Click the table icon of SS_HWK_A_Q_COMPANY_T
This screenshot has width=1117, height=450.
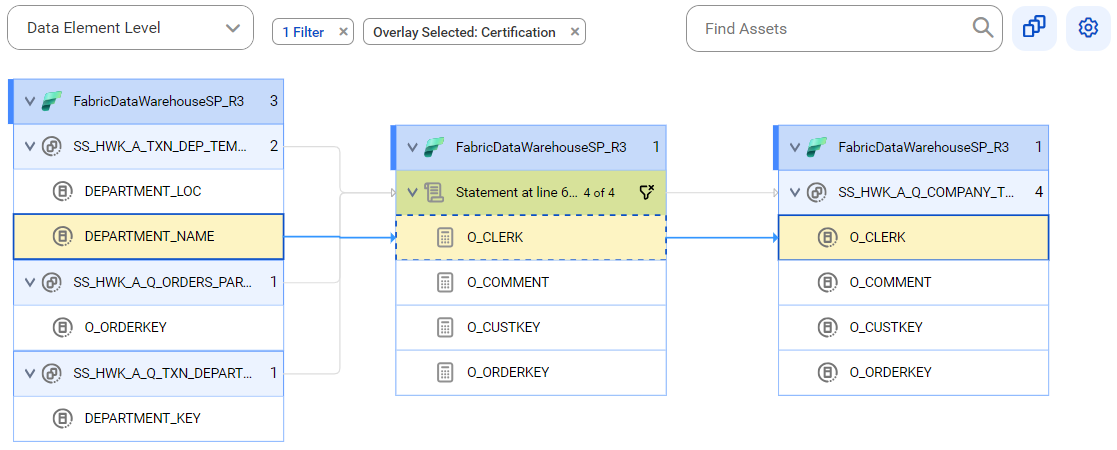(x=817, y=192)
